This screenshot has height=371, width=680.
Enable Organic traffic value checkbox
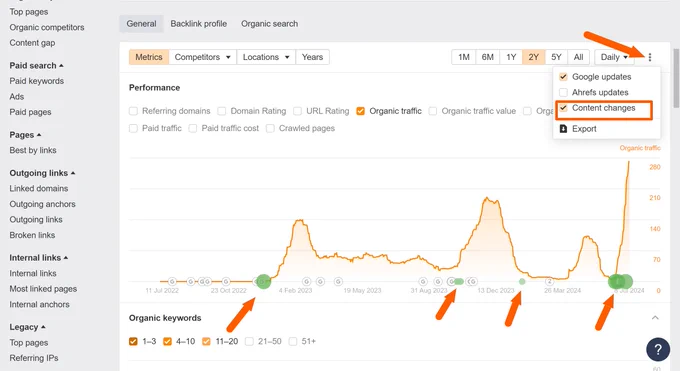(432, 111)
